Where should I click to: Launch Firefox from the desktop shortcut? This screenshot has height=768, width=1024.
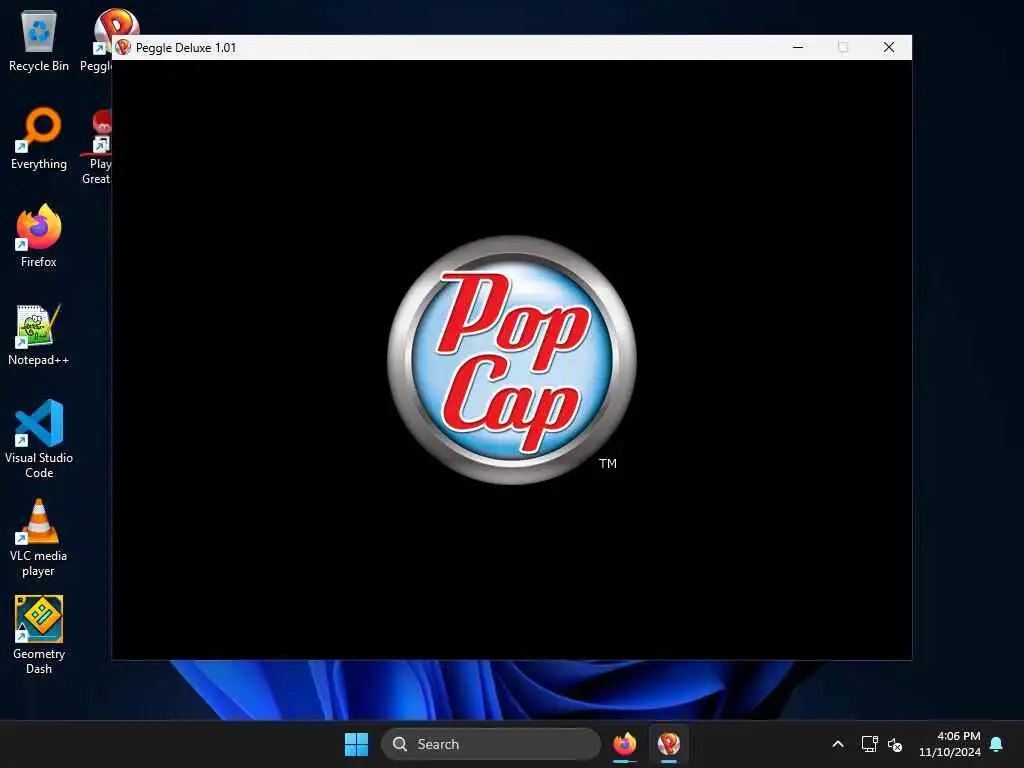click(39, 236)
